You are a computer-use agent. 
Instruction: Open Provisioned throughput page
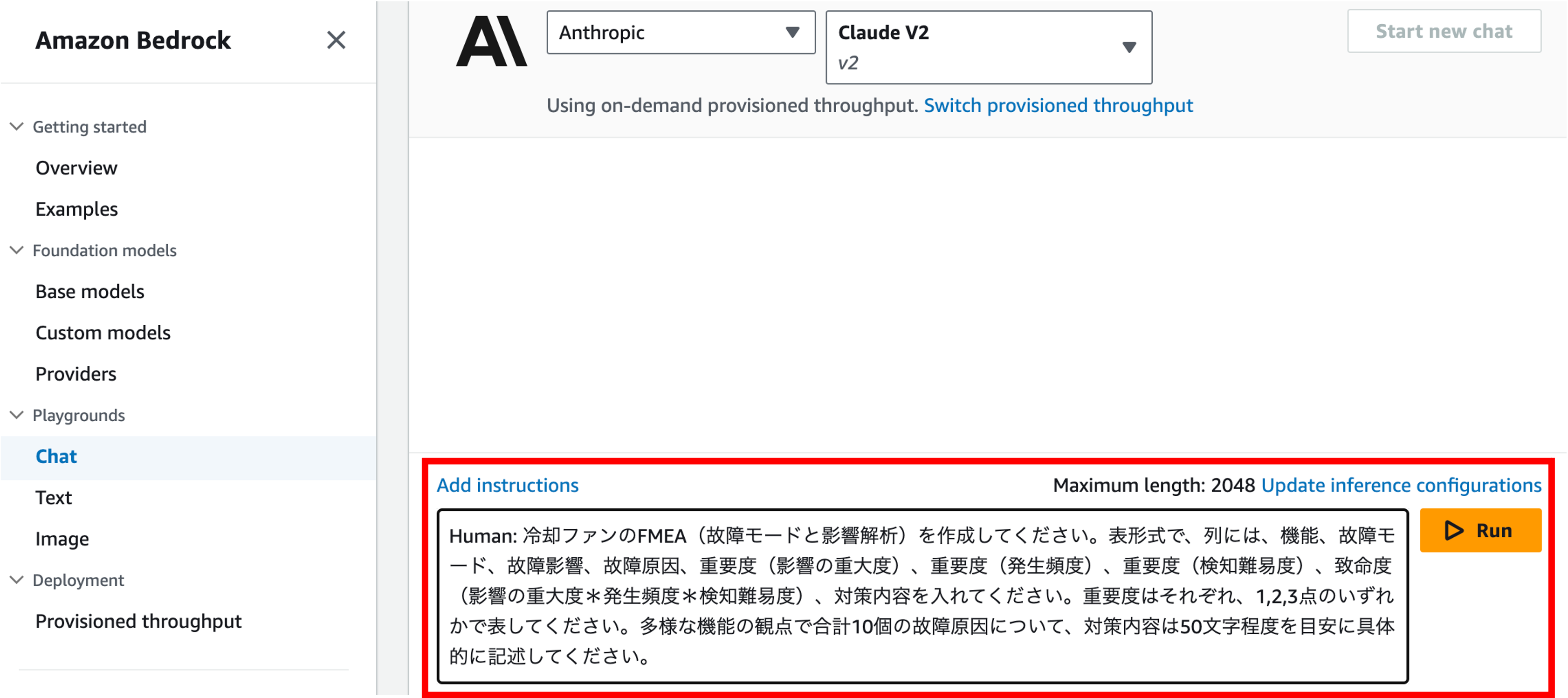[138, 621]
